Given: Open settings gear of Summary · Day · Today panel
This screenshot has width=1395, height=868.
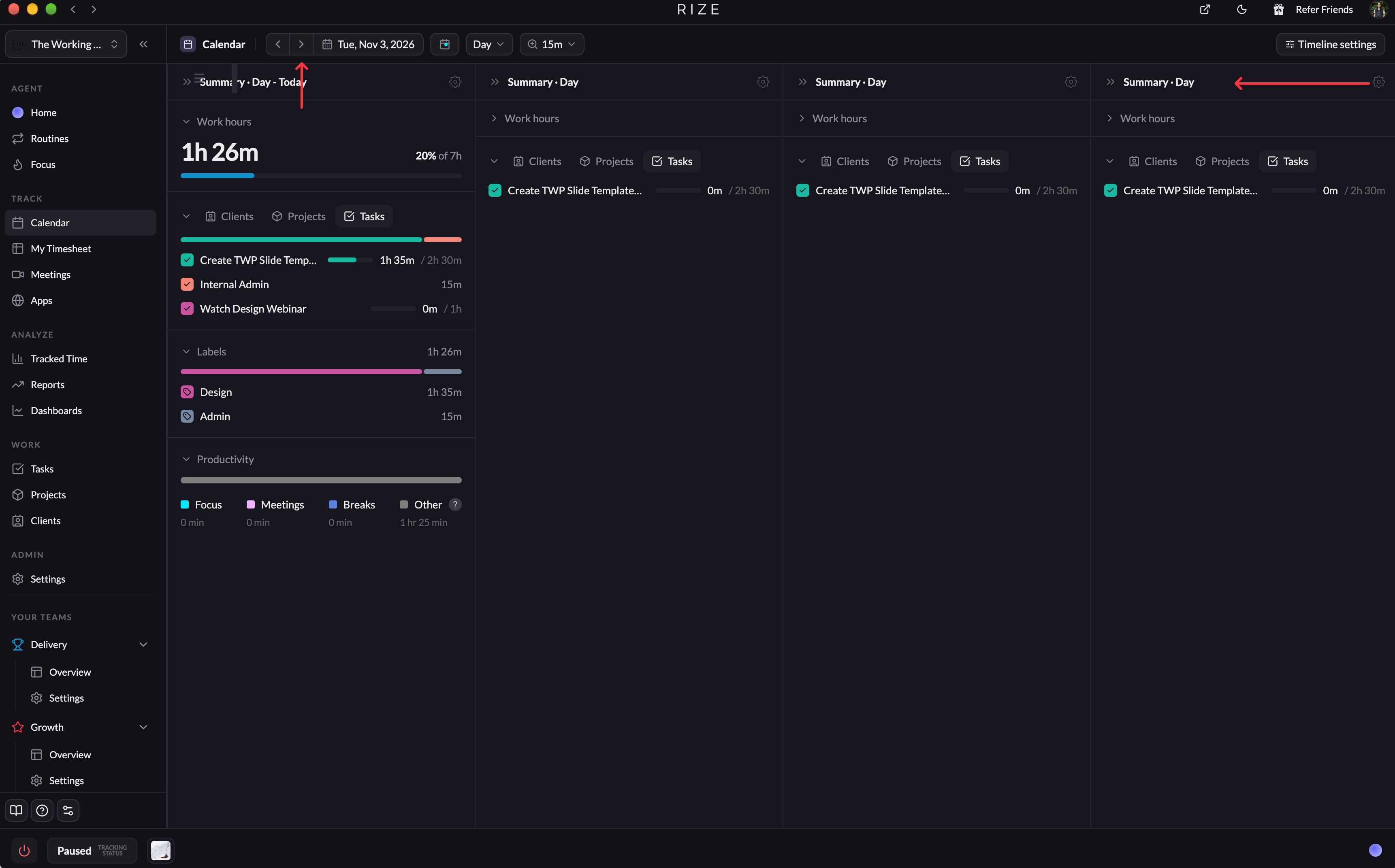Looking at the screenshot, I should coord(455,82).
